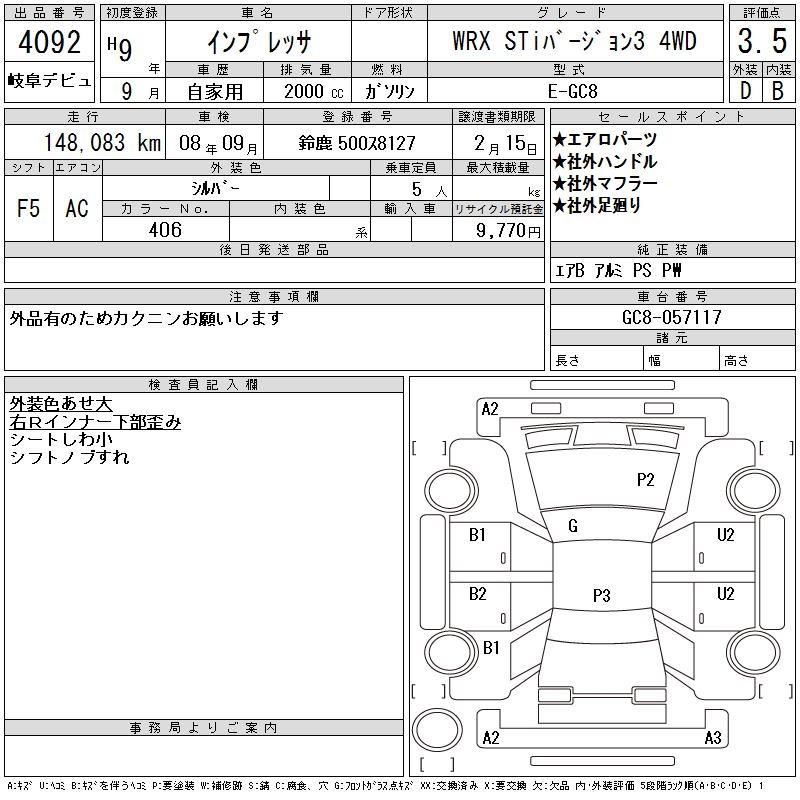Select the G mark on the windshield
800x800 pixels.
pyautogui.click(x=573, y=526)
